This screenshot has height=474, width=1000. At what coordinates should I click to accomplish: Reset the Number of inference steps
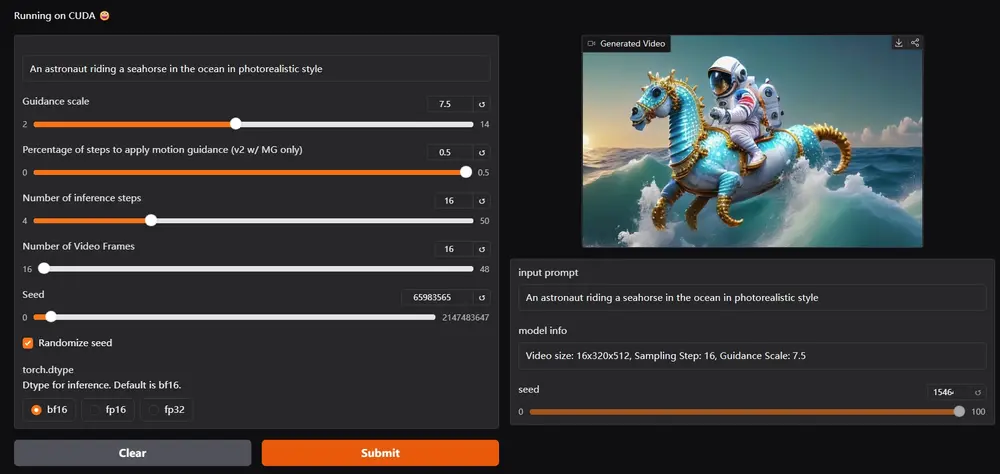[x=482, y=201]
